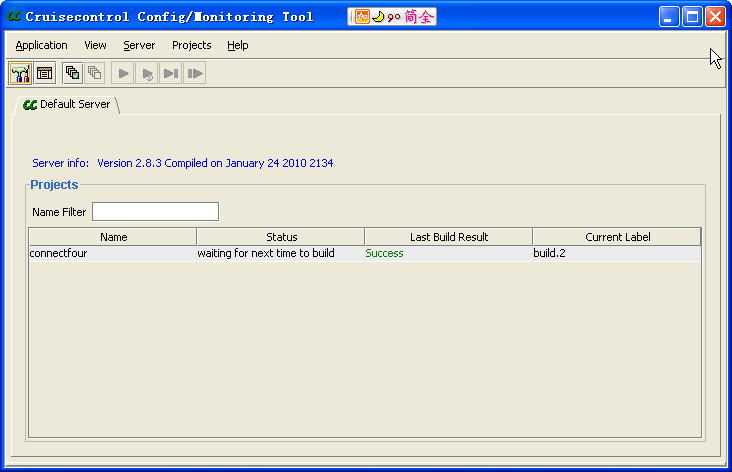Viewport: 732px width, 472px height.
Task: Click the bar-then-play (resume) toolbar button
Action: pyautogui.click(x=195, y=73)
